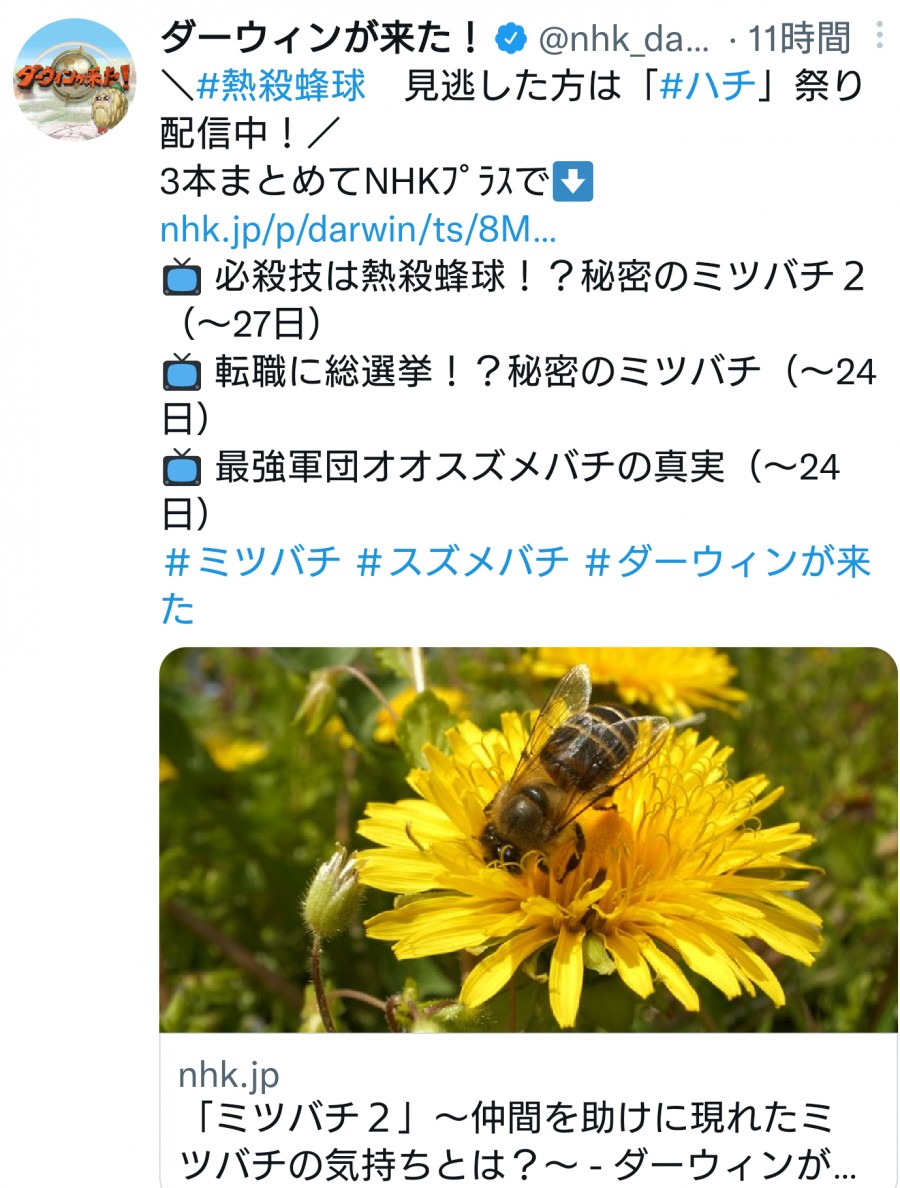Open the honeybee on dandelion preview image
Image resolution: width=900 pixels, height=1188 pixels.
coord(528,839)
